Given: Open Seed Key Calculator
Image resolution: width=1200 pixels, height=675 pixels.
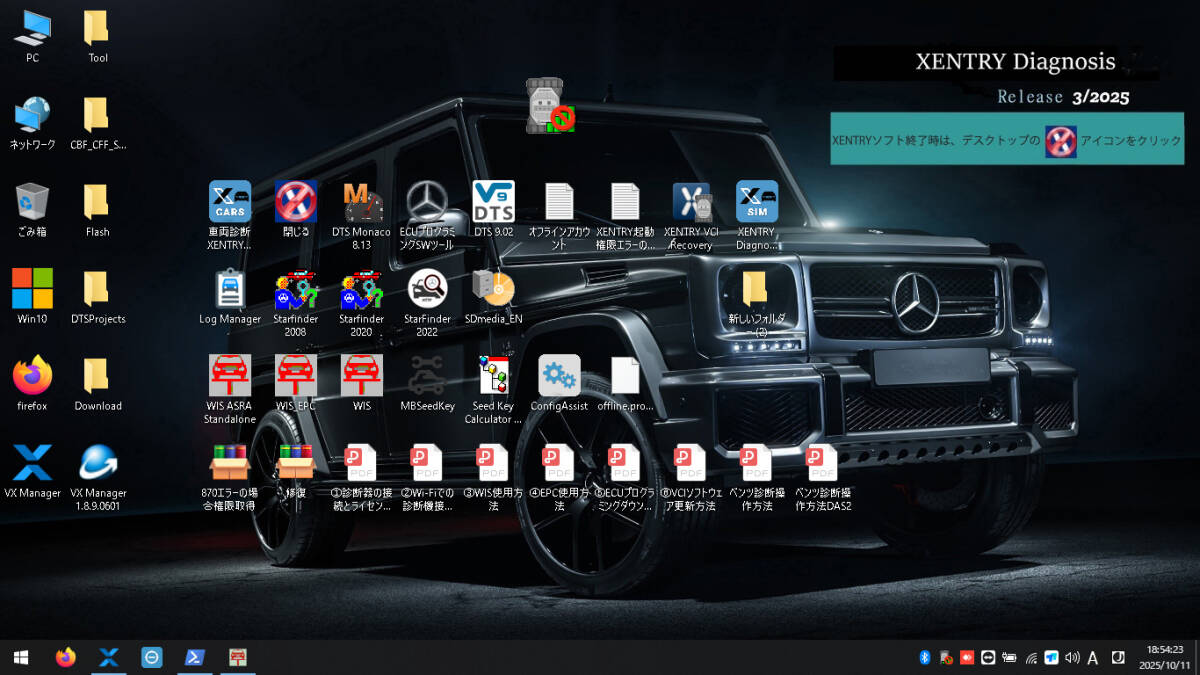Looking at the screenshot, I should click(x=494, y=389).
